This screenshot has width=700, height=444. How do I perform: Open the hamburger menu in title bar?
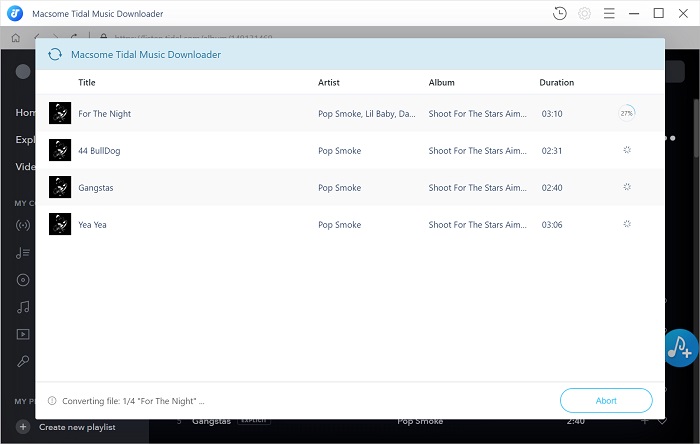(609, 13)
